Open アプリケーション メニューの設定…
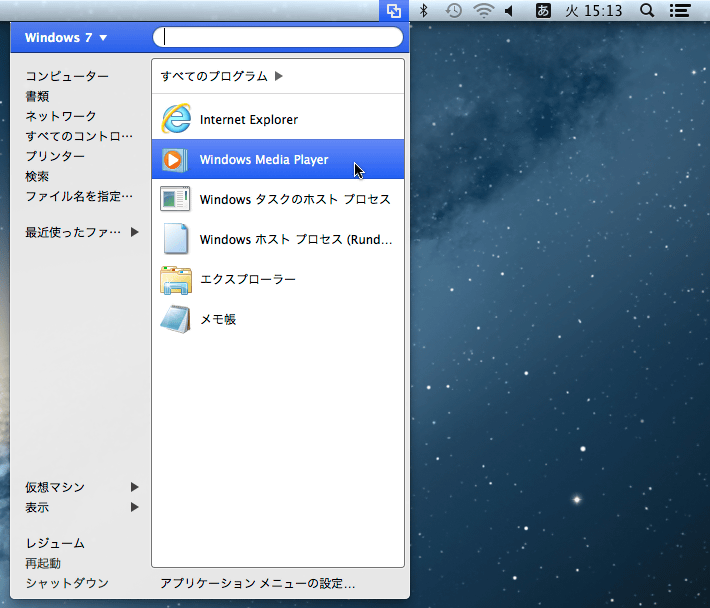The width and height of the screenshot is (710, 608). 258,583
